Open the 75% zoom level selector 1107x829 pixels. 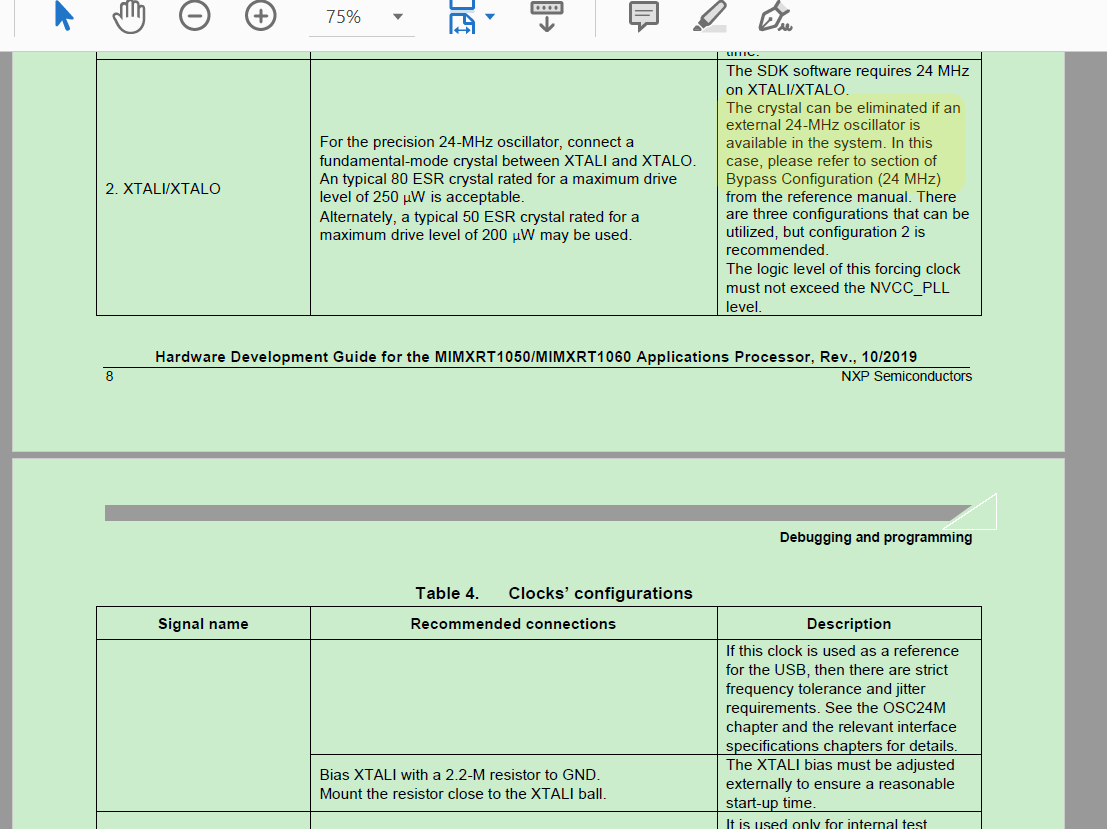(361, 16)
